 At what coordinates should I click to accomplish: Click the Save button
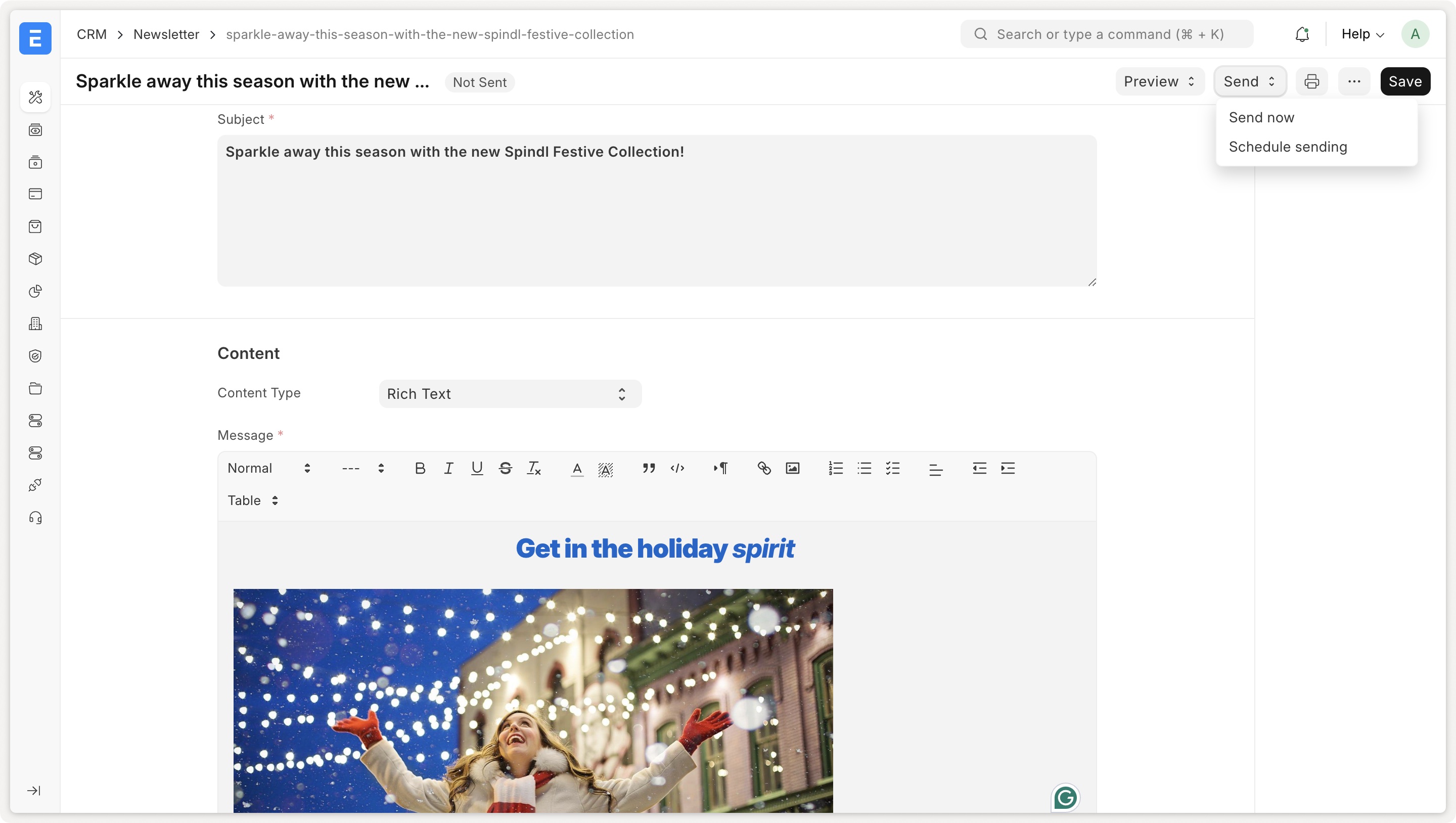pyautogui.click(x=1405, y=81)
